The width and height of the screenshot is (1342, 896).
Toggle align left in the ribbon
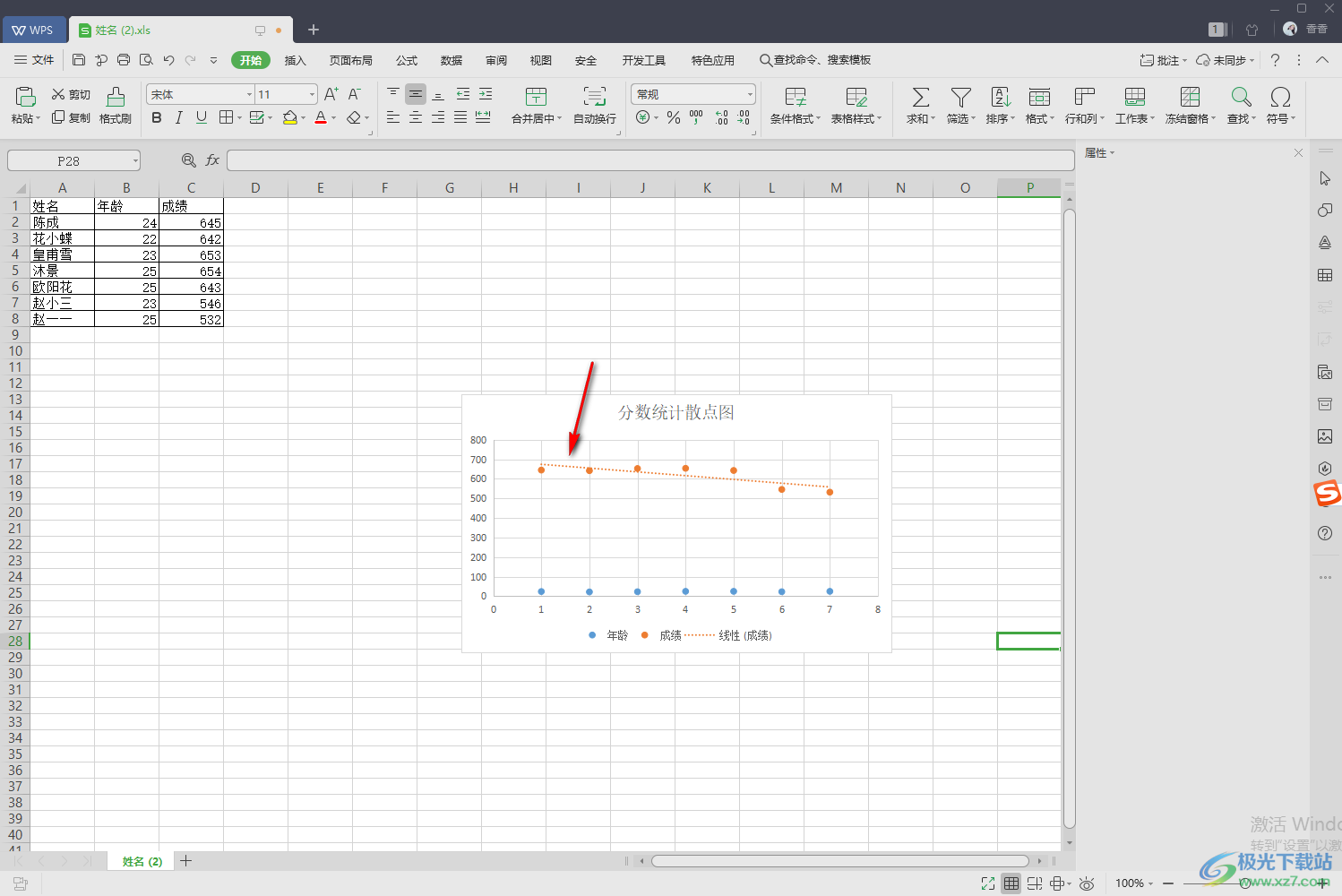(393, 117)
